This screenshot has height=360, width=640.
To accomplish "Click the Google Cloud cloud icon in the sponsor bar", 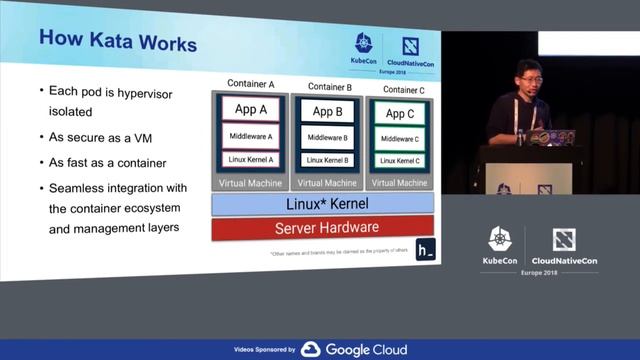I will [x=311, y=350].
